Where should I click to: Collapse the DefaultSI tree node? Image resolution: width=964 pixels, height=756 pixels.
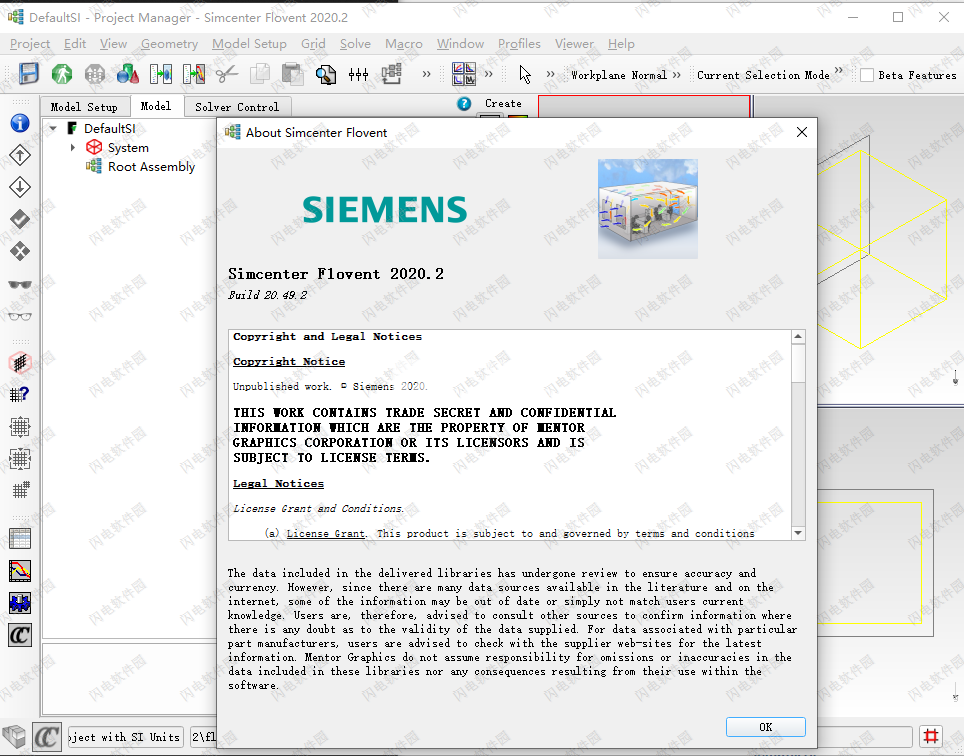[53, 128]
